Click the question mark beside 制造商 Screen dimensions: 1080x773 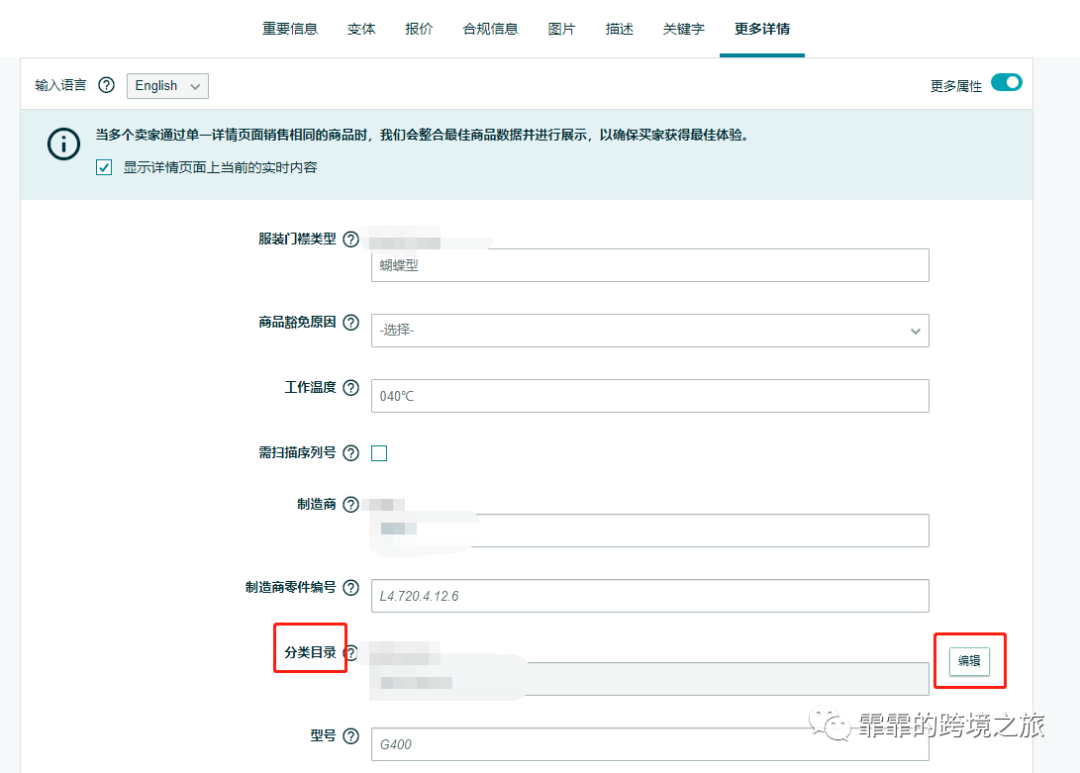coord(350,504)
